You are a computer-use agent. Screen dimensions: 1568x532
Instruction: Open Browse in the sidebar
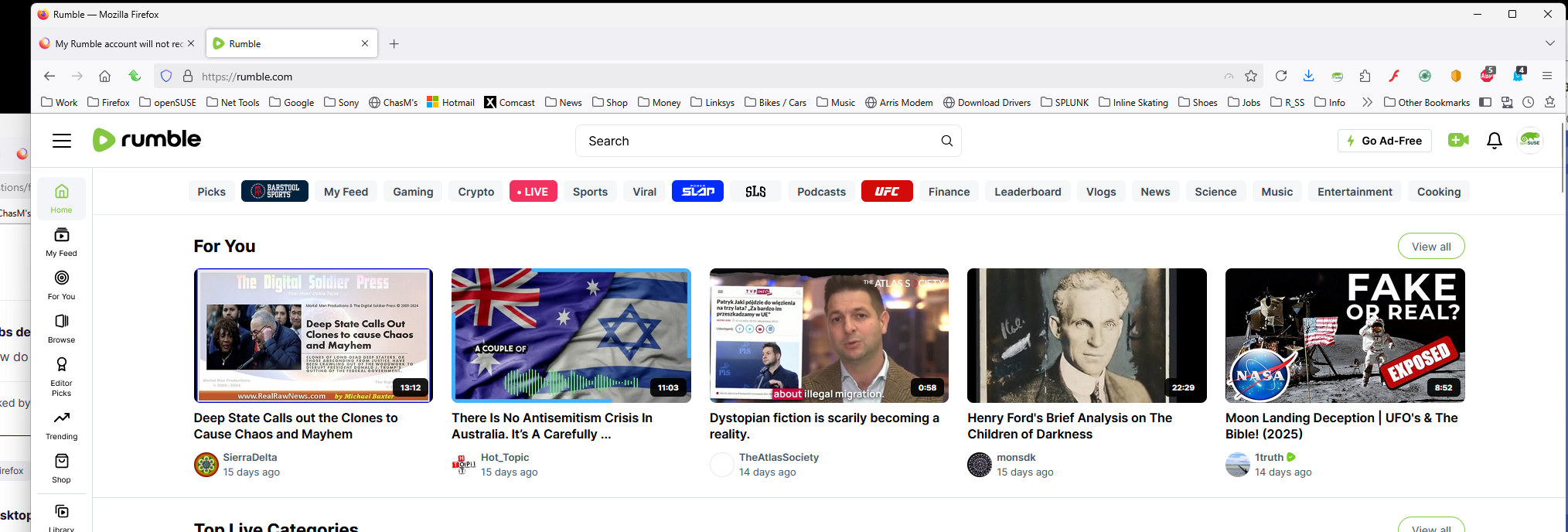pyautogui.click(x=62, y=328)
